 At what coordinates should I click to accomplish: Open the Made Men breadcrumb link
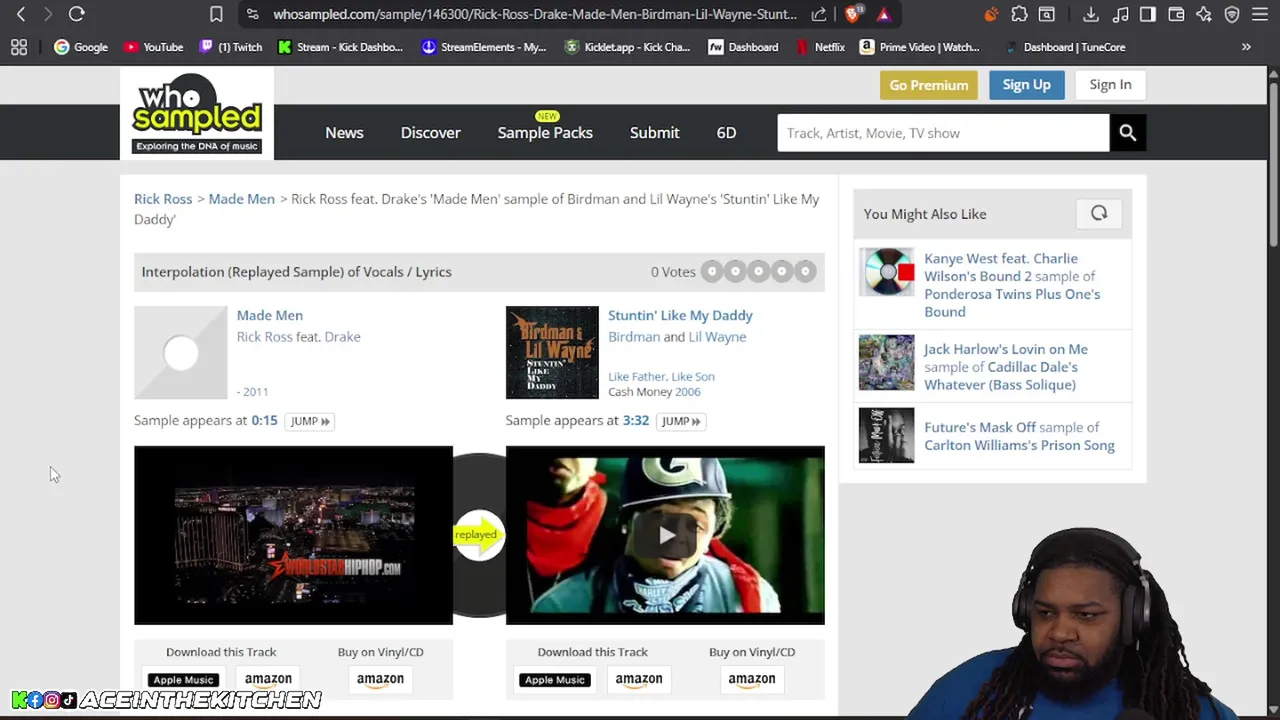241,199
